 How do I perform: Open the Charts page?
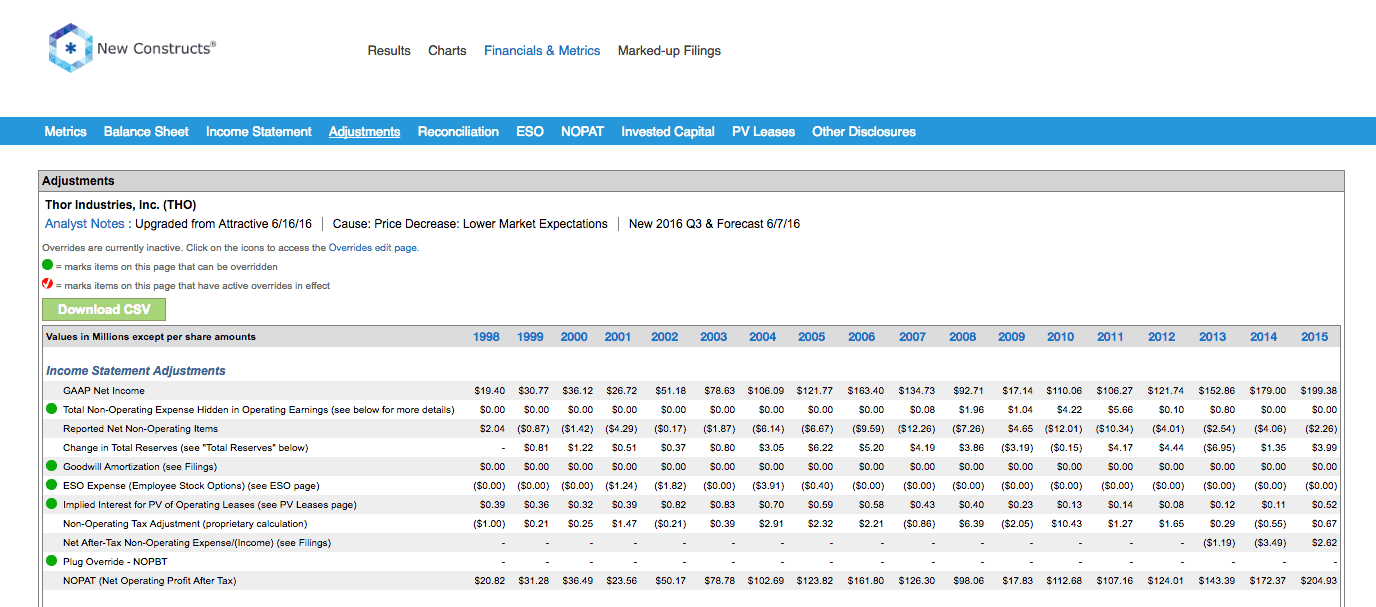447,50
